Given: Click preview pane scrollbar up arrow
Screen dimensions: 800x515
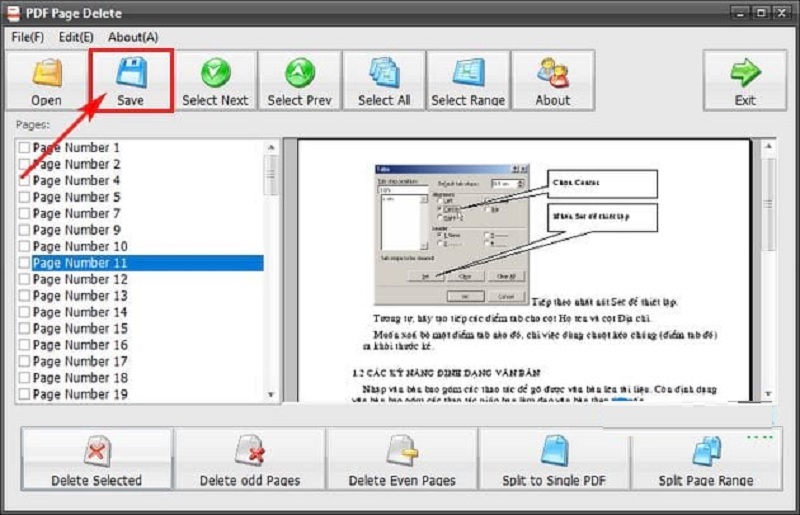Looking at the screenshot, I should click(x=769, y=147).
